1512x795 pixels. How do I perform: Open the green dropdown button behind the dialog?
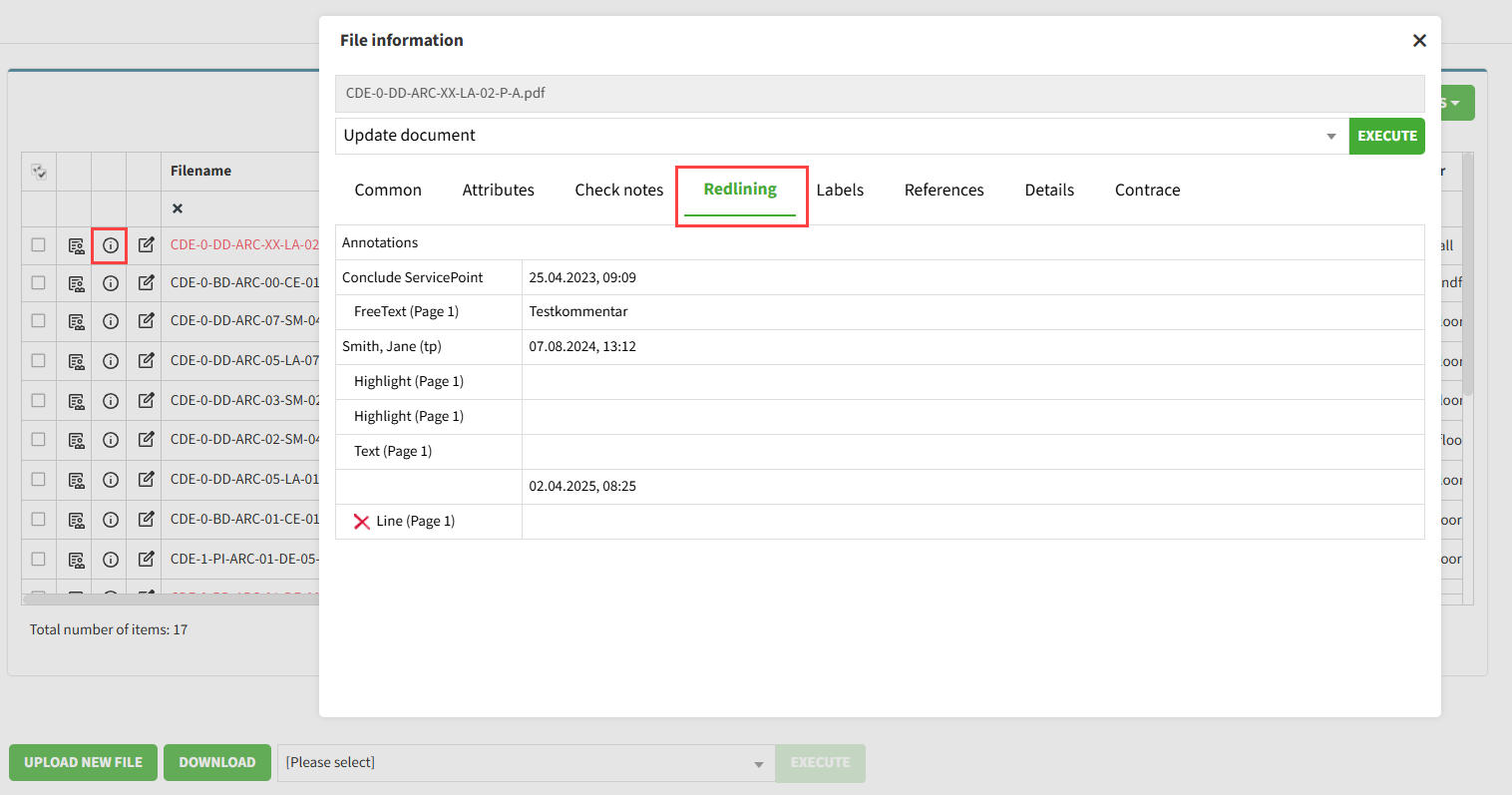(x=1456, y=103)
